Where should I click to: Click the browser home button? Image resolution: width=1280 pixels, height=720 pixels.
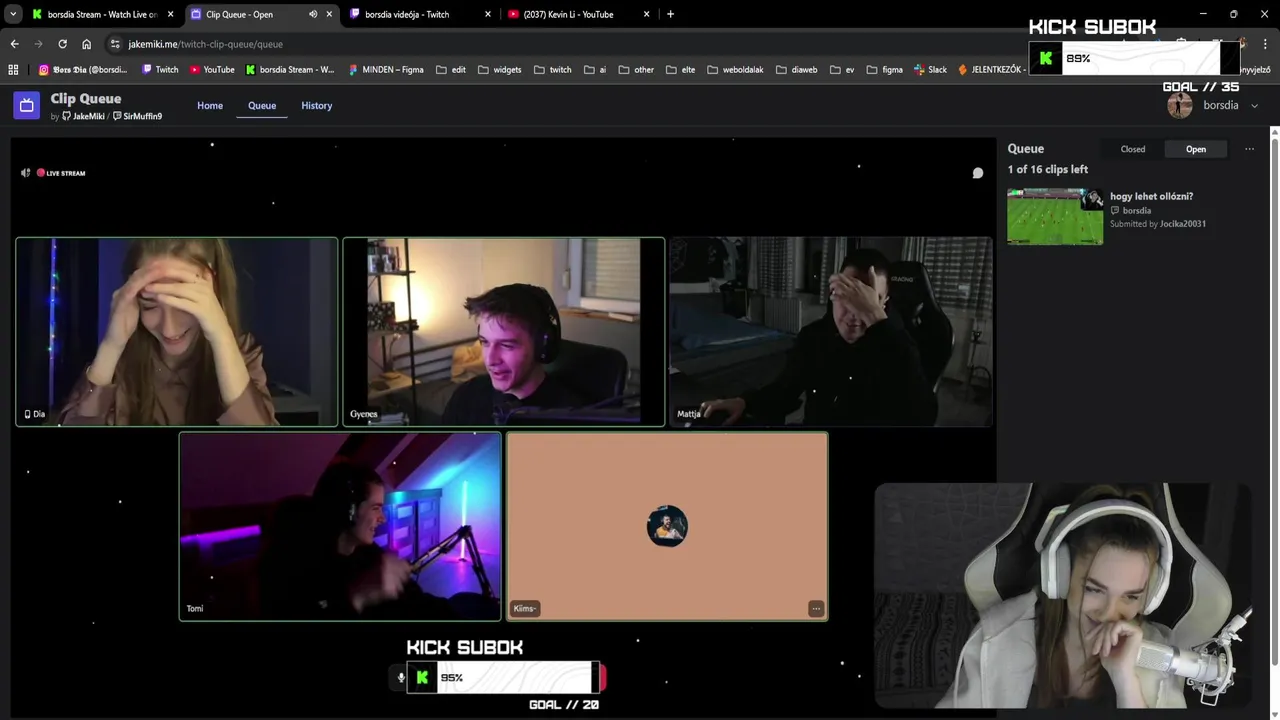click(86, 44)
